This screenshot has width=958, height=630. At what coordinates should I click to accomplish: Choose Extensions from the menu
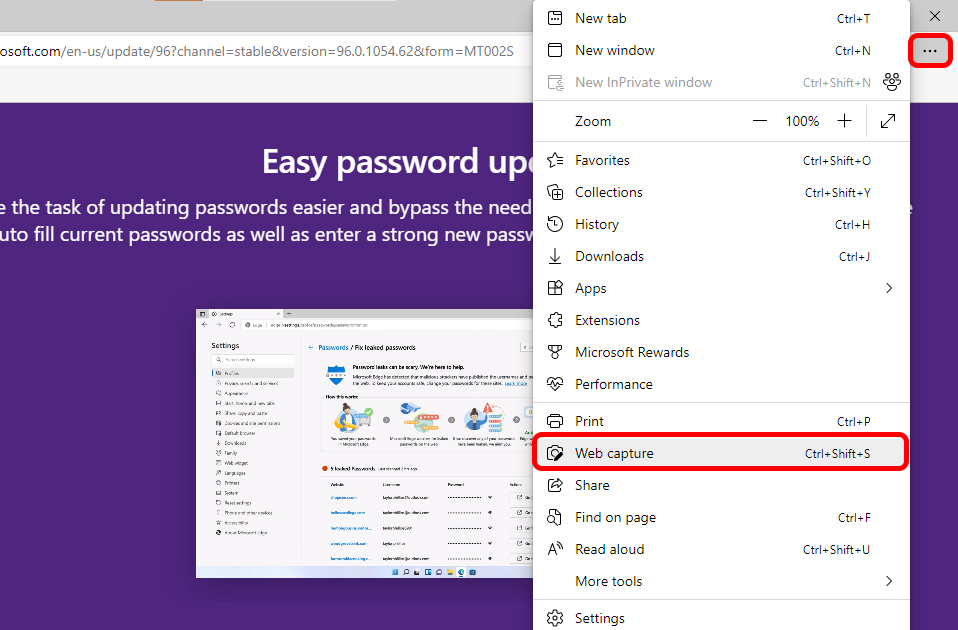point(721,320)
